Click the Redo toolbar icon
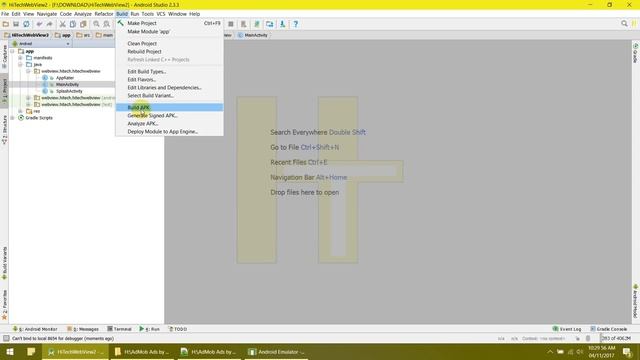640x360 pixels. [49, 24]
